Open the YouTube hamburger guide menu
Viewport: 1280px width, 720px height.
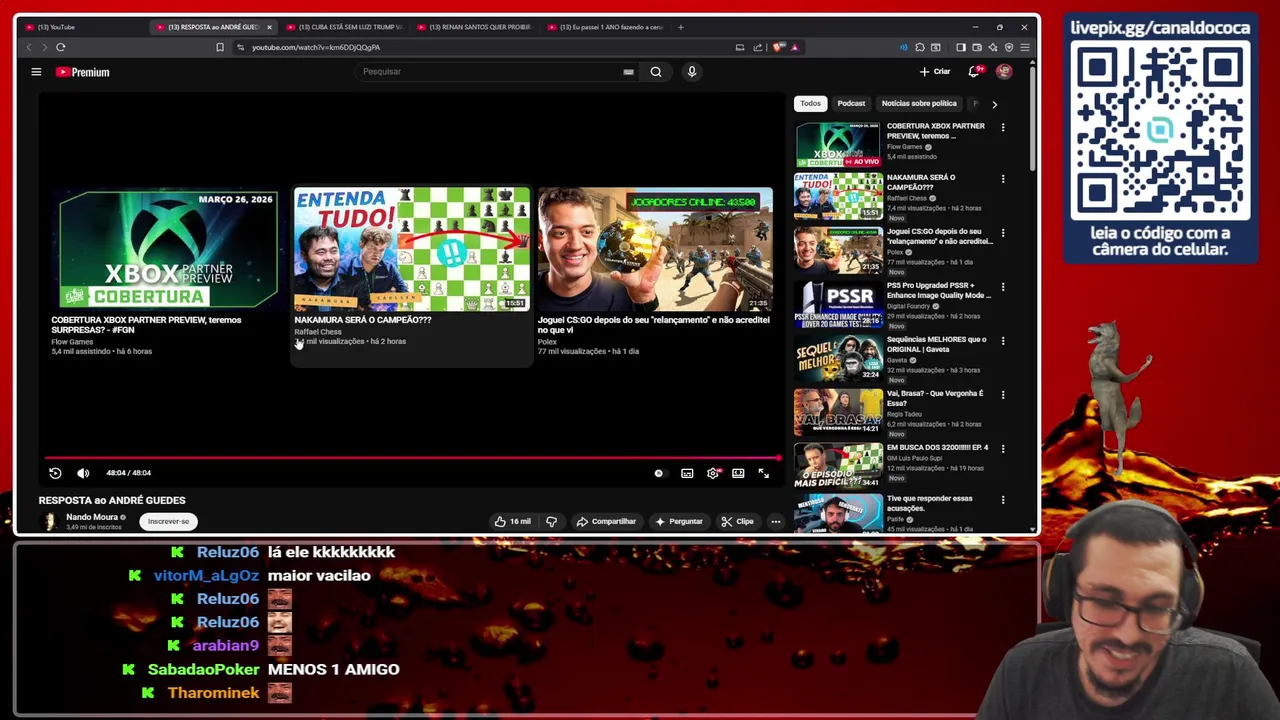pyautogui.click(x=36, y=72)
